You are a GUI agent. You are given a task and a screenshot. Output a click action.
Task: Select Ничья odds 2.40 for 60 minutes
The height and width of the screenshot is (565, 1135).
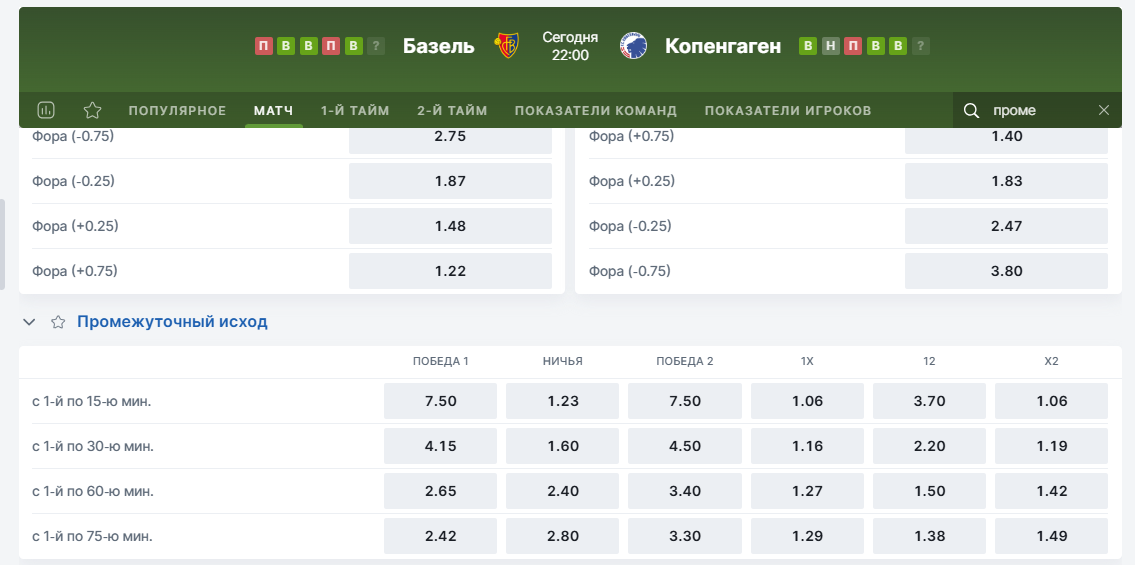(x=563, y=491)
